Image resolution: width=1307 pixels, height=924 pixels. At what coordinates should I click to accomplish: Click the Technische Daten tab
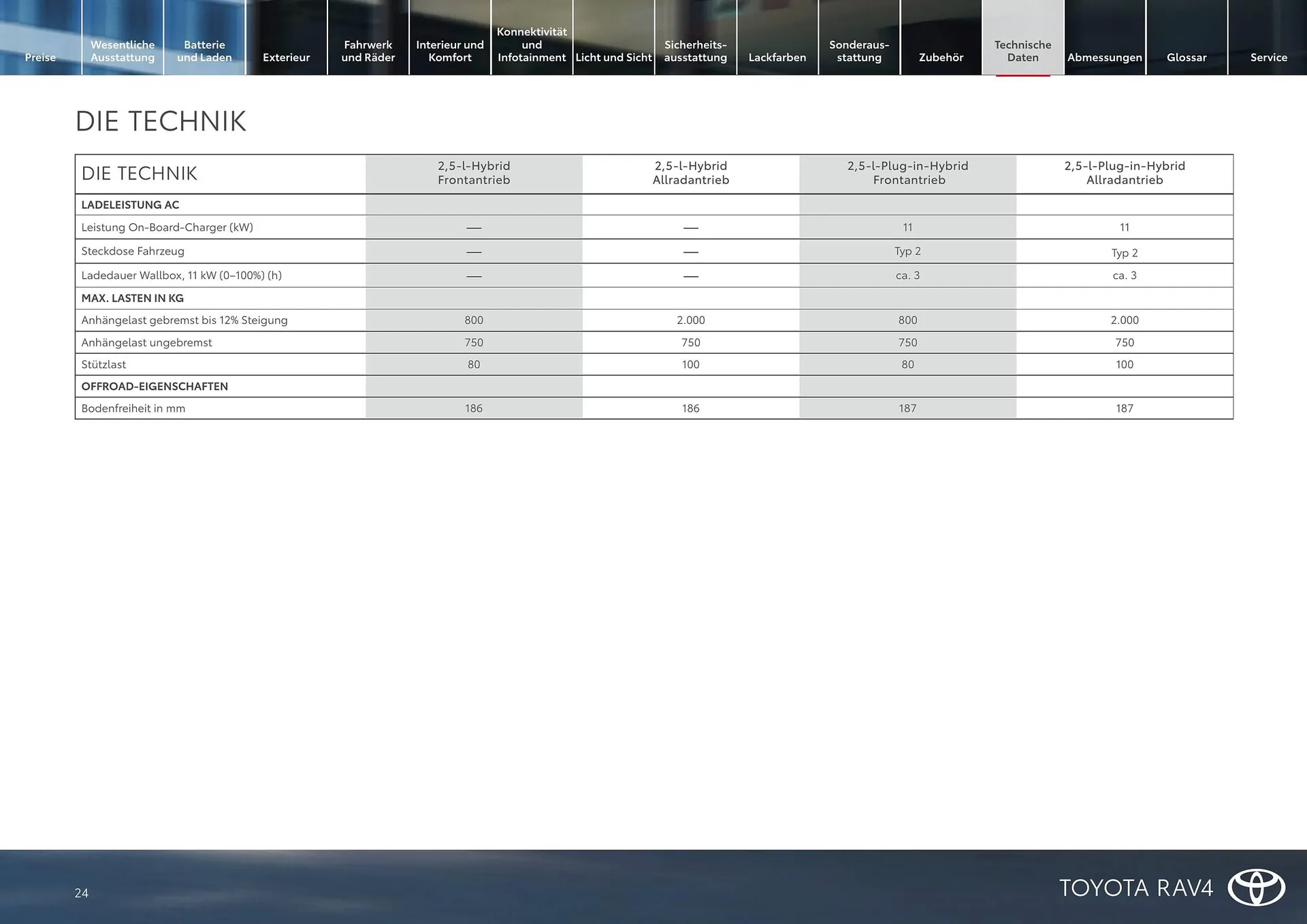point(1022,51)
